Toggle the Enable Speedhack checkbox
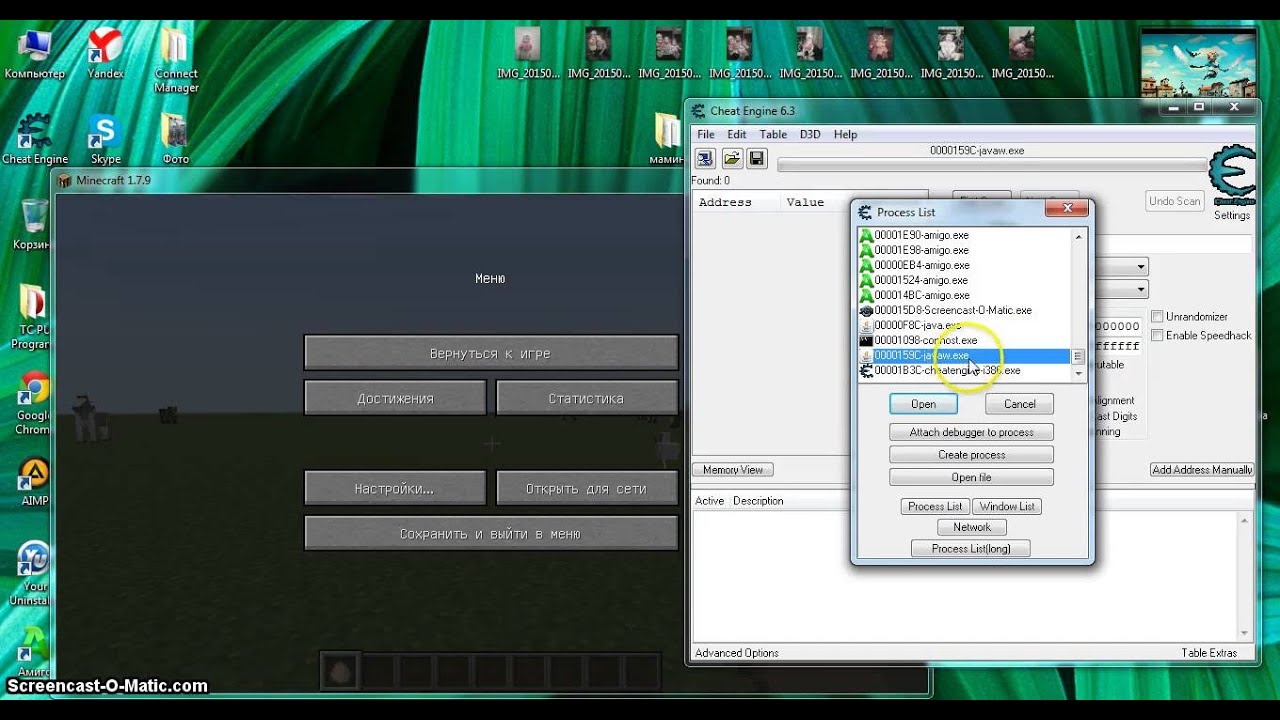 [x=1157, y=335]
